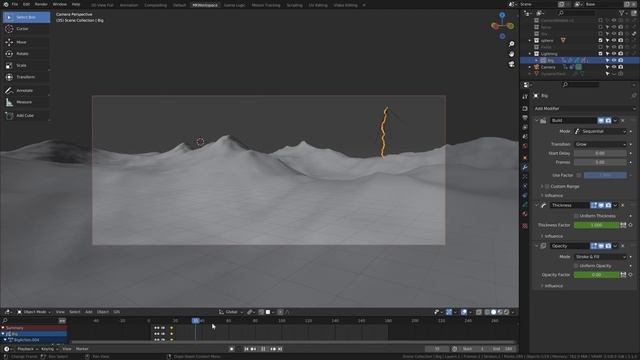
Task: Hide the Camera object in viewport
Action: (614, 67)
